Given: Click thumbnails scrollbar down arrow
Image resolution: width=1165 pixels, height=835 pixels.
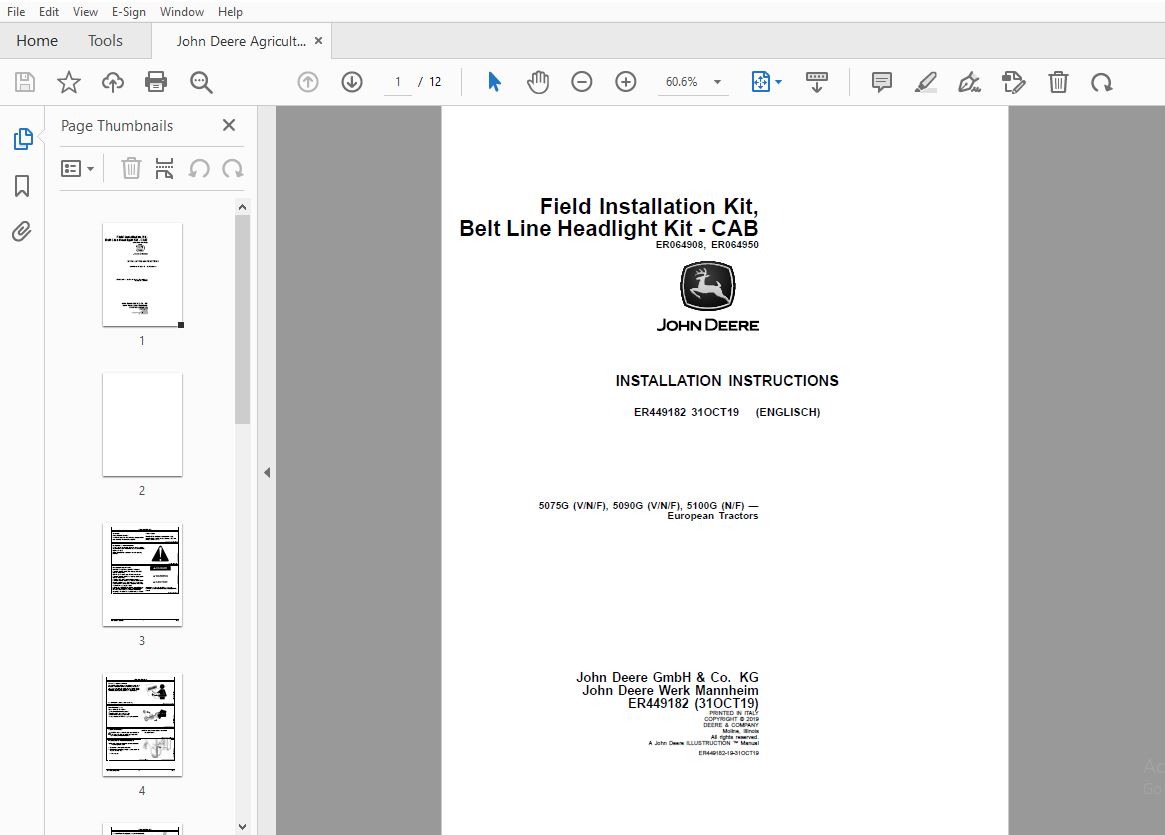Looking at the screenshot, I should click(x=242, y=826).
